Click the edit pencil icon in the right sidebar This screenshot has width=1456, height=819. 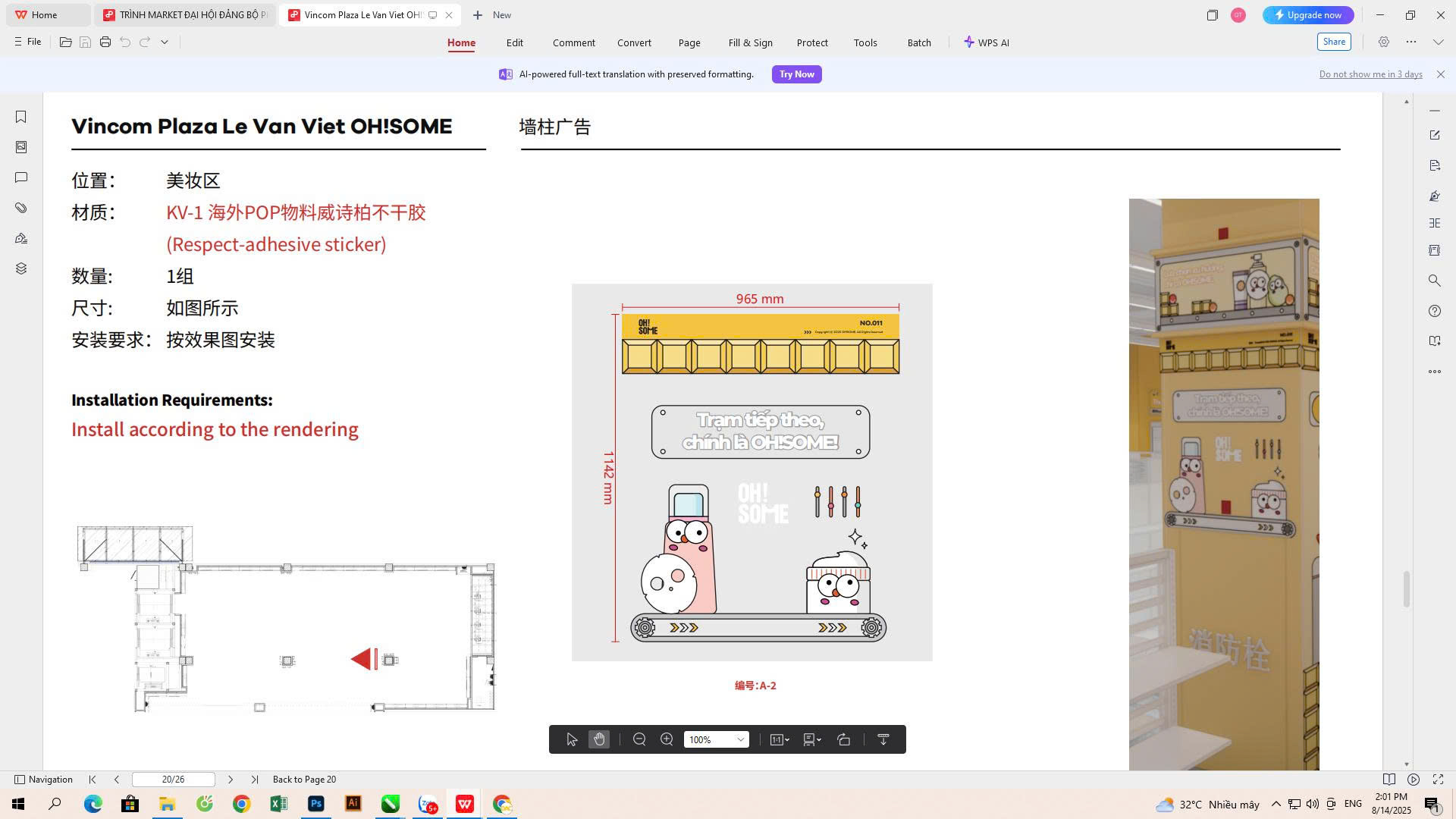[x=1435, y=135]
